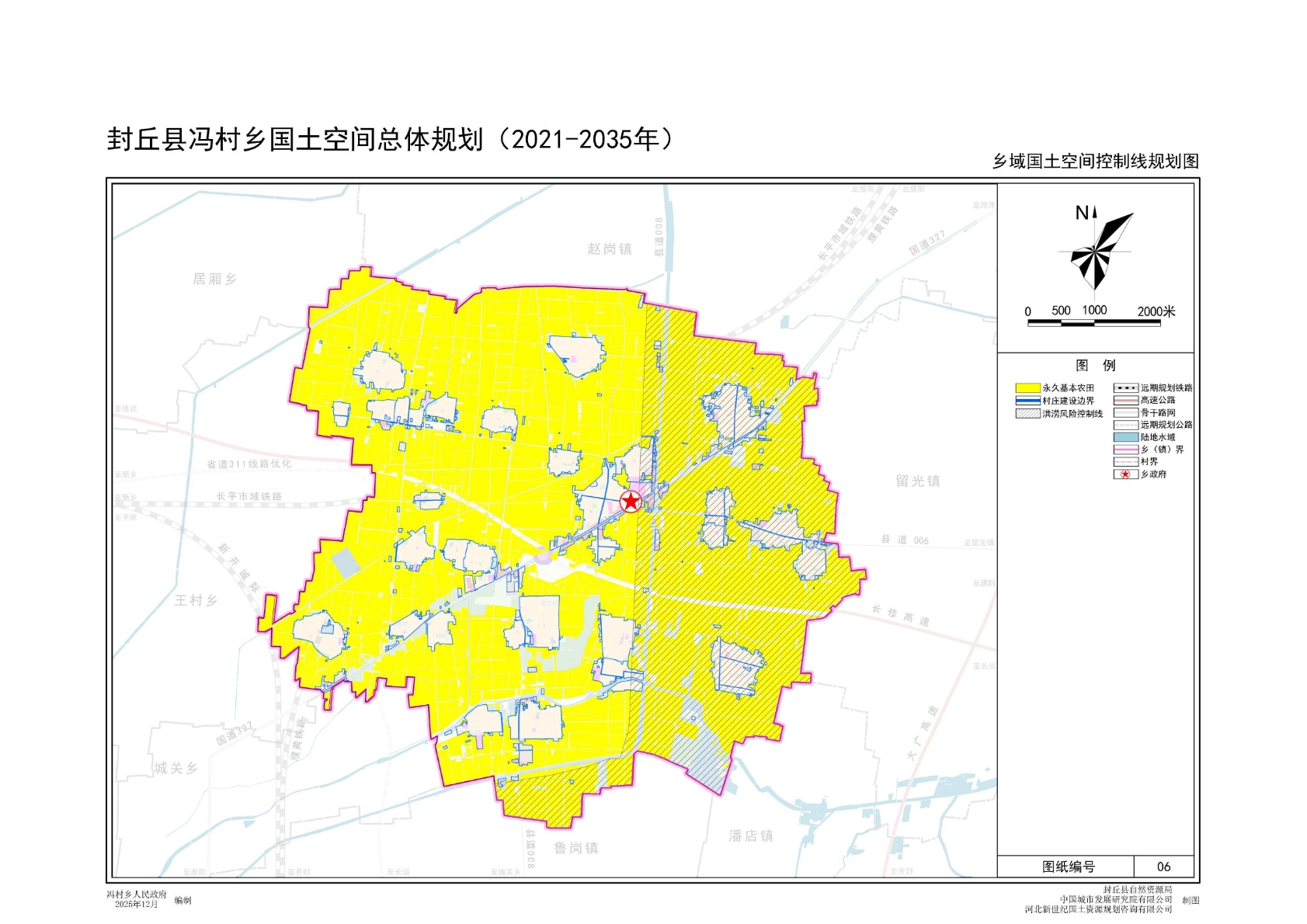Click the blue 陆地水域 legend swatch

1125,437
